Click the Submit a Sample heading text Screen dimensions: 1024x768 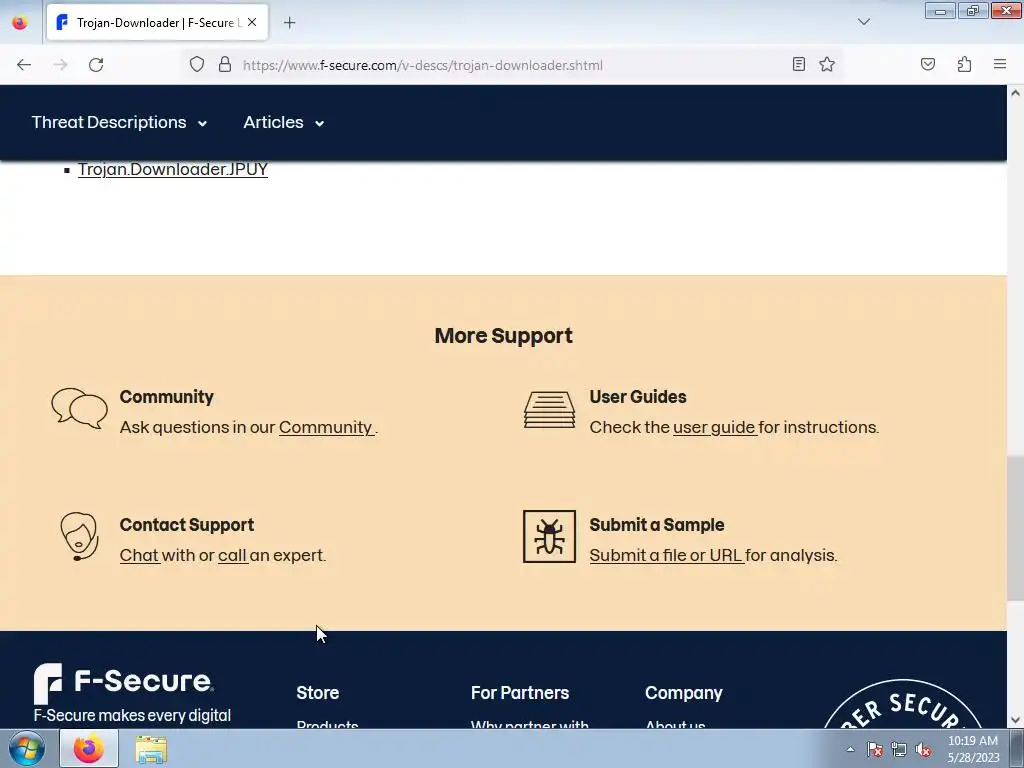tap(657, 525)
